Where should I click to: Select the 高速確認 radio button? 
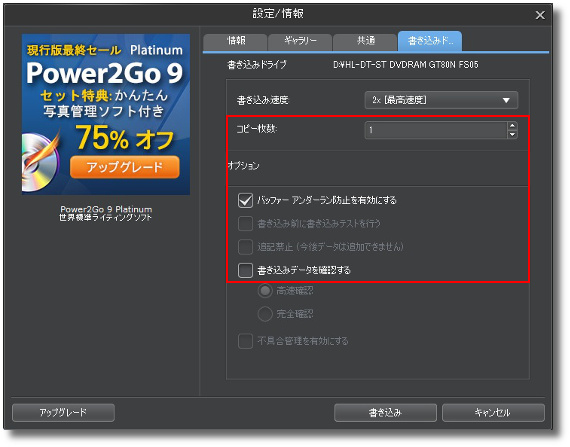[265, 291]
